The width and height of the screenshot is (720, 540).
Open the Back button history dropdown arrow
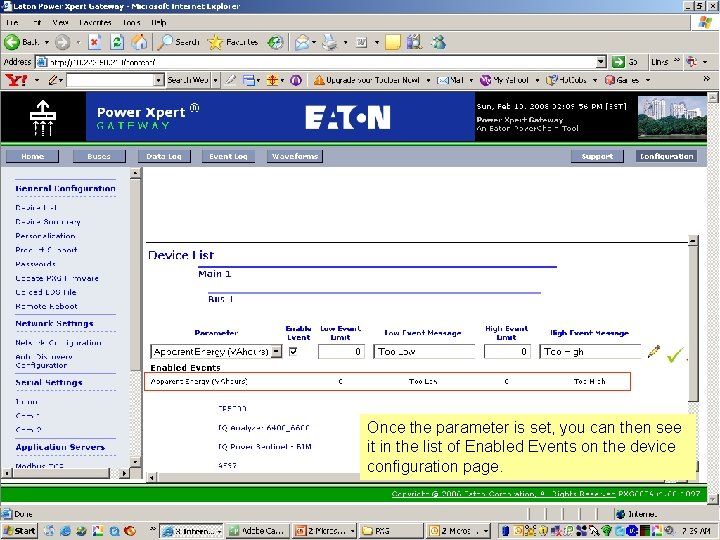pyautogui.click(x=47, y=43)
